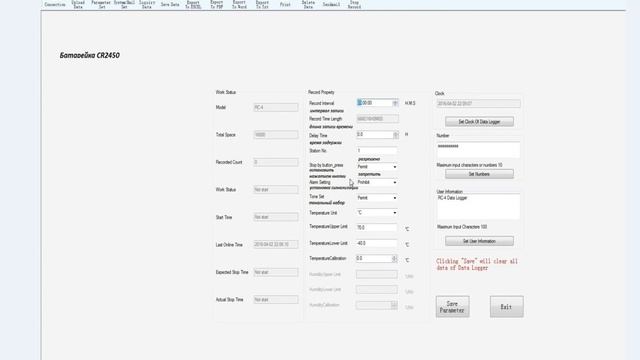The width and height of the screenshot is (640, 360).
Task: Click Save Data in toolbar
Action: pos(170,4)
